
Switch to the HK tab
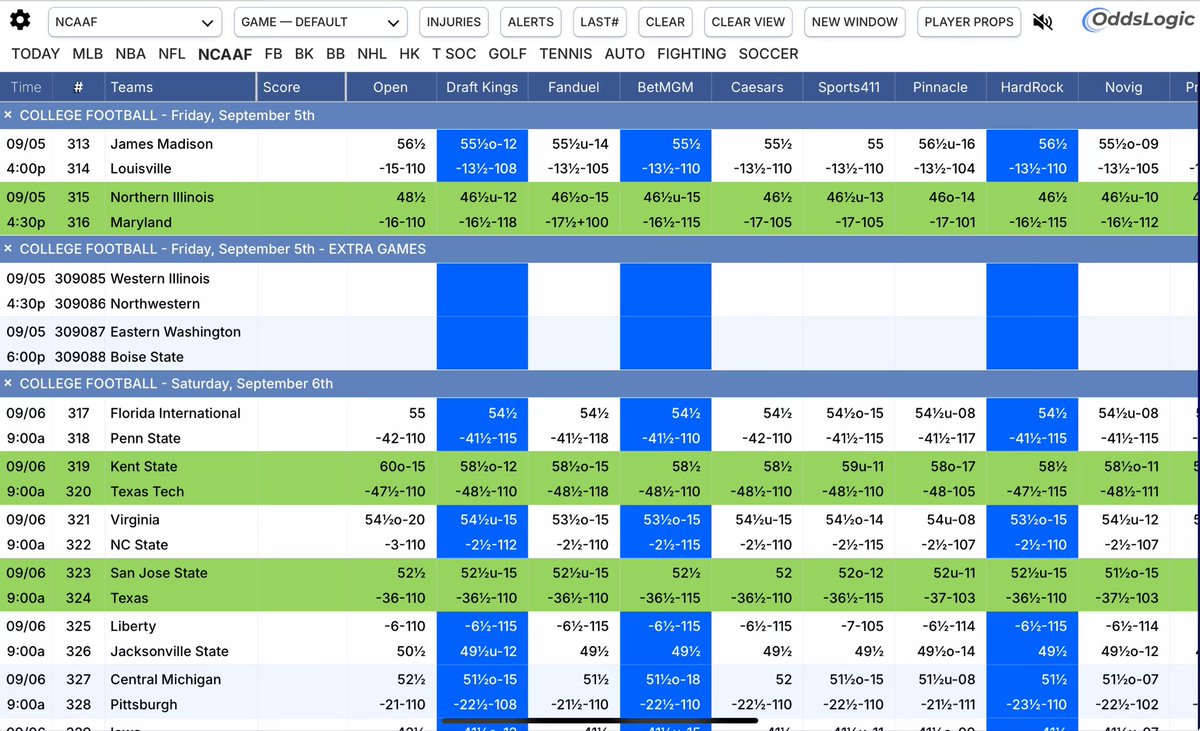click(409, 54)
